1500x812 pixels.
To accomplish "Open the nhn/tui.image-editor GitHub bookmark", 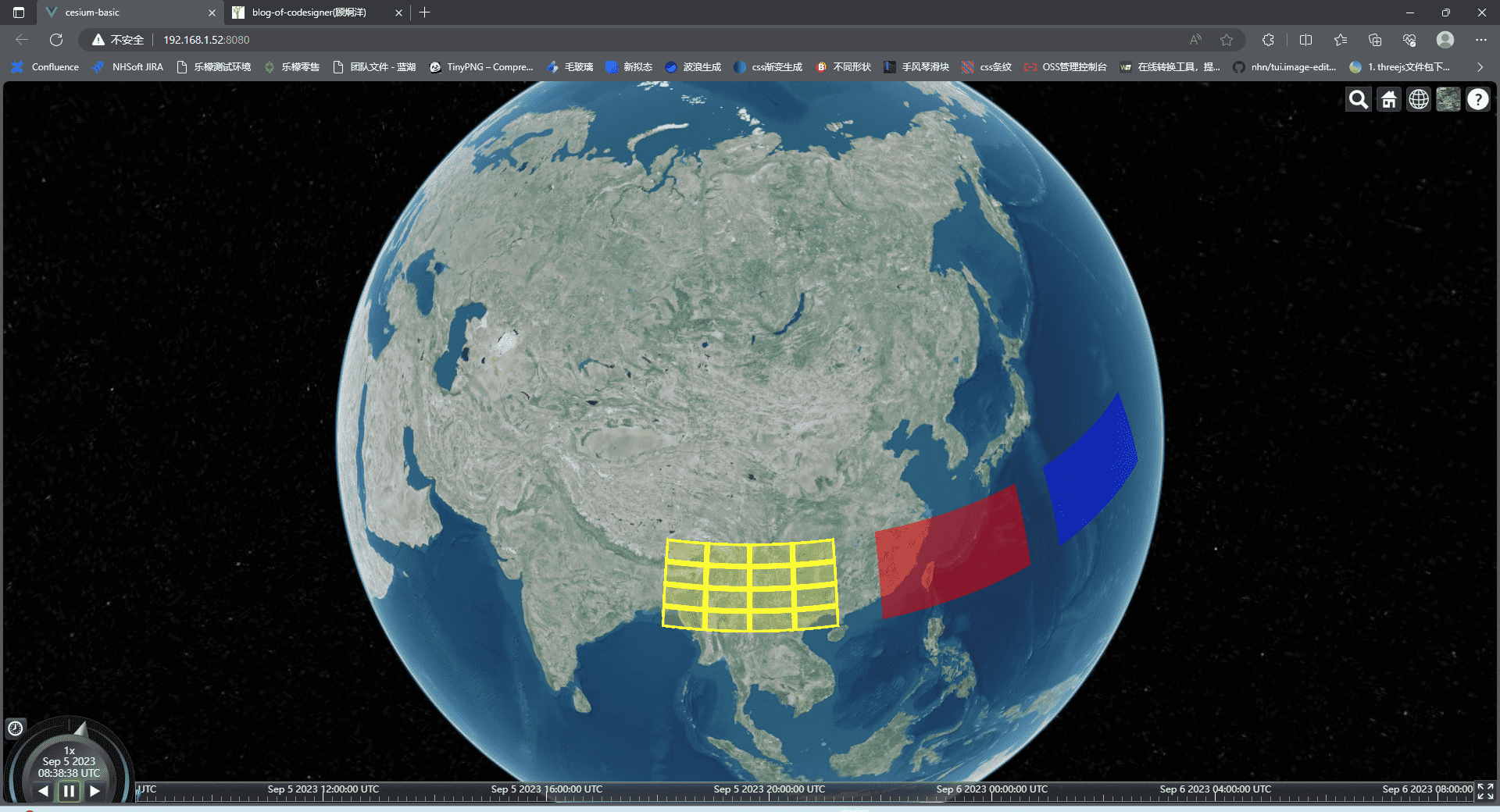I will [1284, 67].
